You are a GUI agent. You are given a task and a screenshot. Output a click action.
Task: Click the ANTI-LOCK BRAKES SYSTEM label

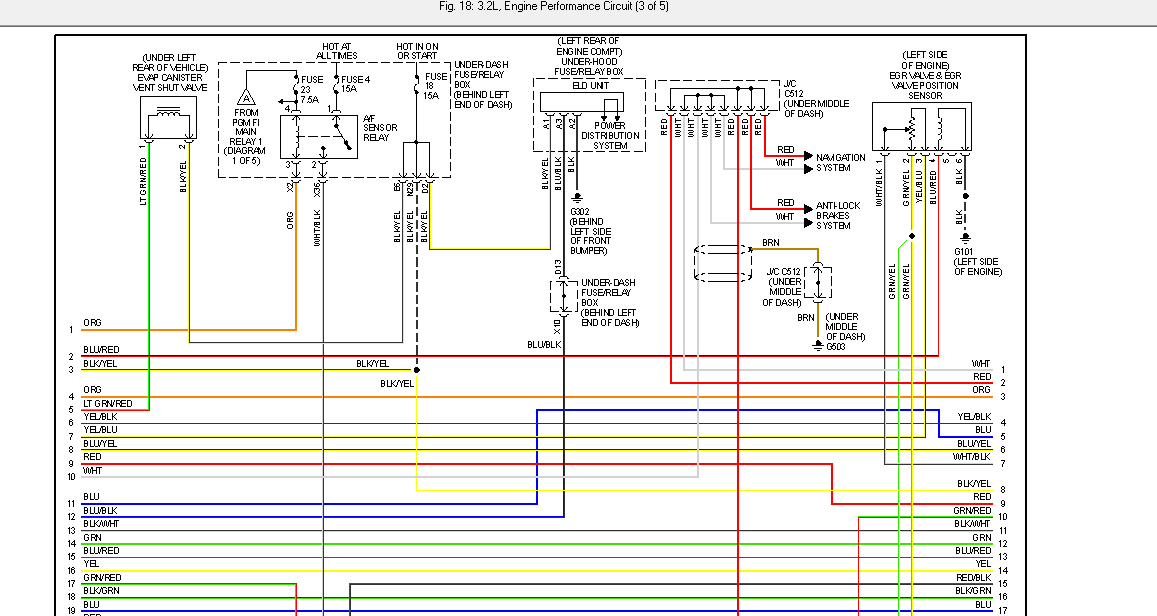(x=837, y=215)
